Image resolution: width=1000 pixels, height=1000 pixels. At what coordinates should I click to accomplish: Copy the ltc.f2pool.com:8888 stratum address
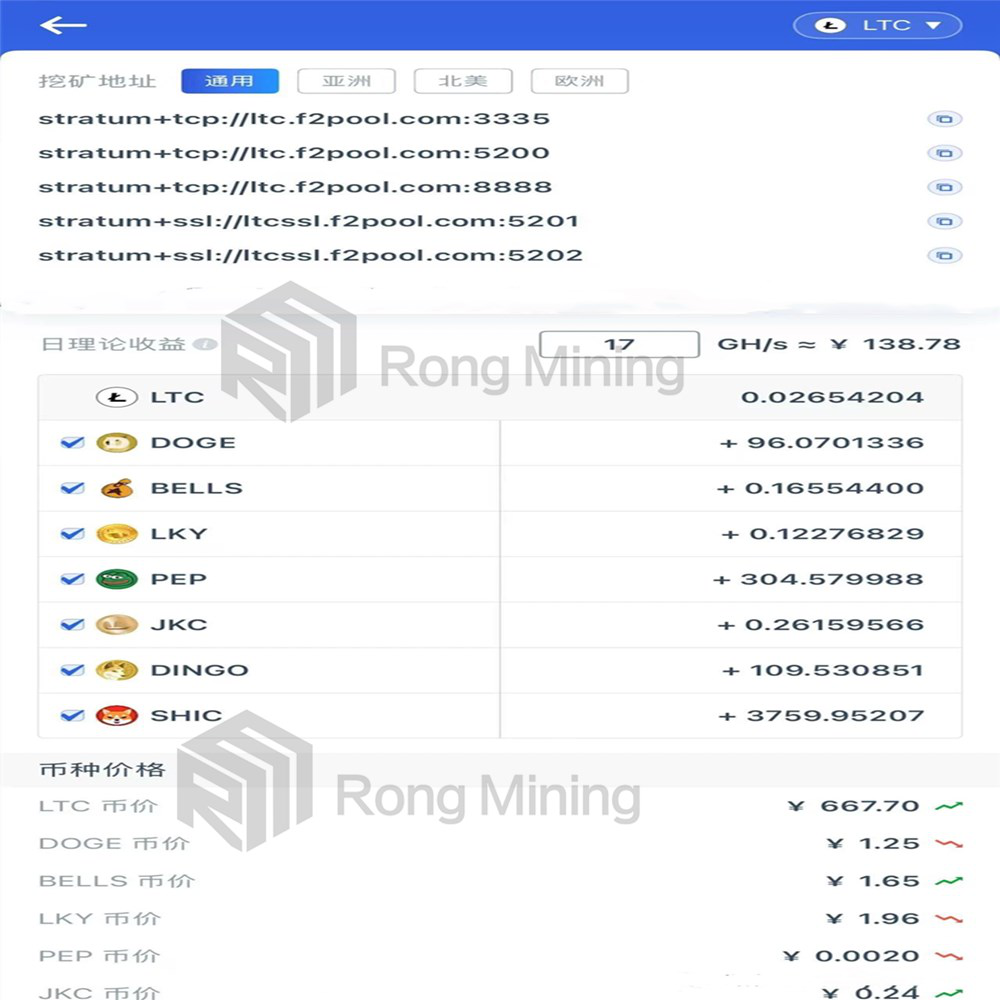tap(943, 187)
